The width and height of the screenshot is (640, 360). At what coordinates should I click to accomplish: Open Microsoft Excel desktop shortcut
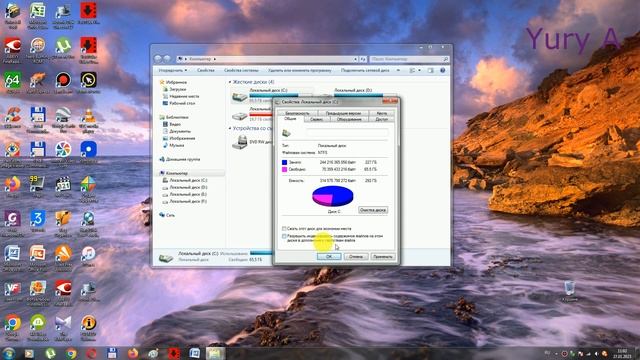[x=38, y=11]
